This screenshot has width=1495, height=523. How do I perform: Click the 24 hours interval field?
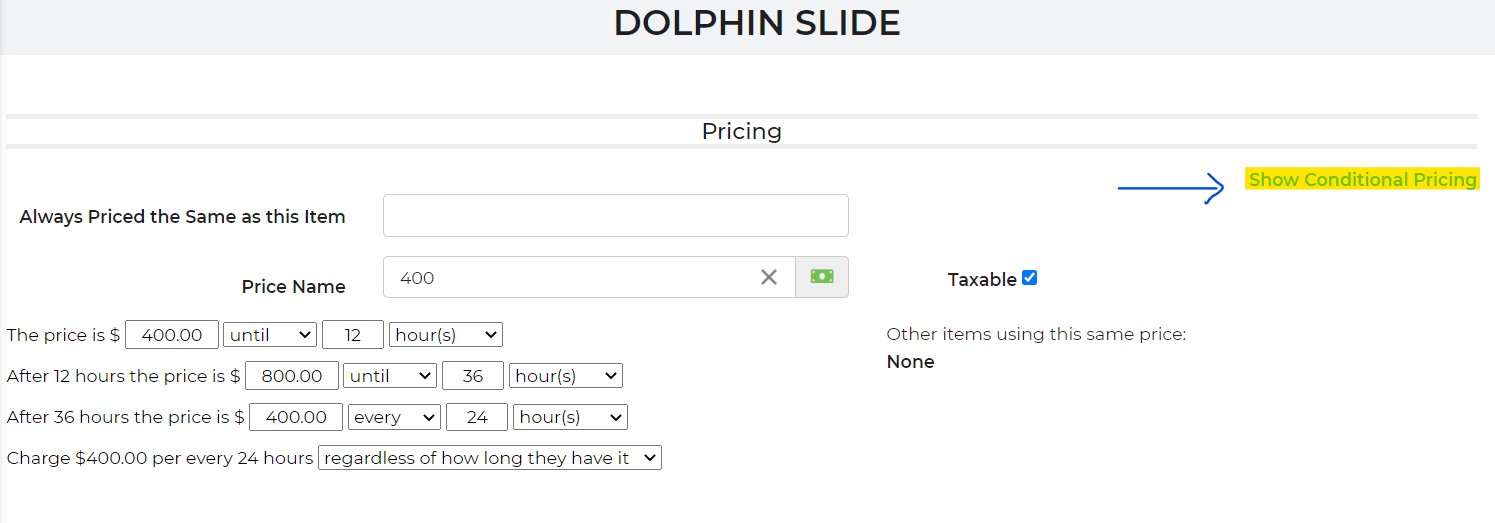477,417
